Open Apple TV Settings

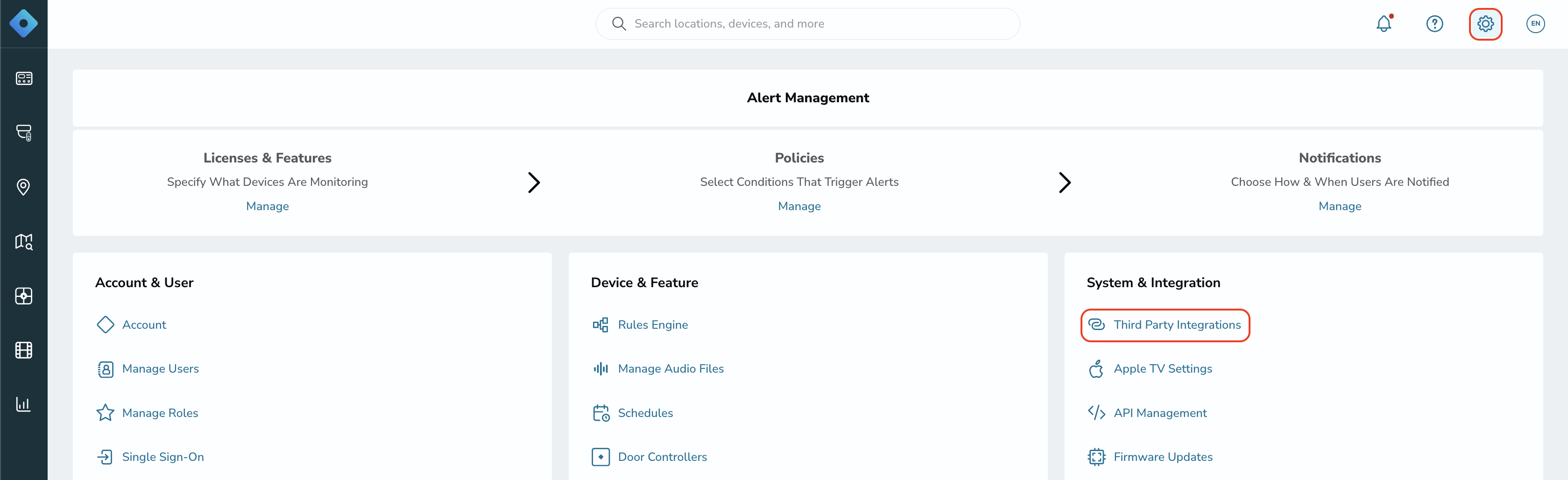click(x=1163, y=368)
